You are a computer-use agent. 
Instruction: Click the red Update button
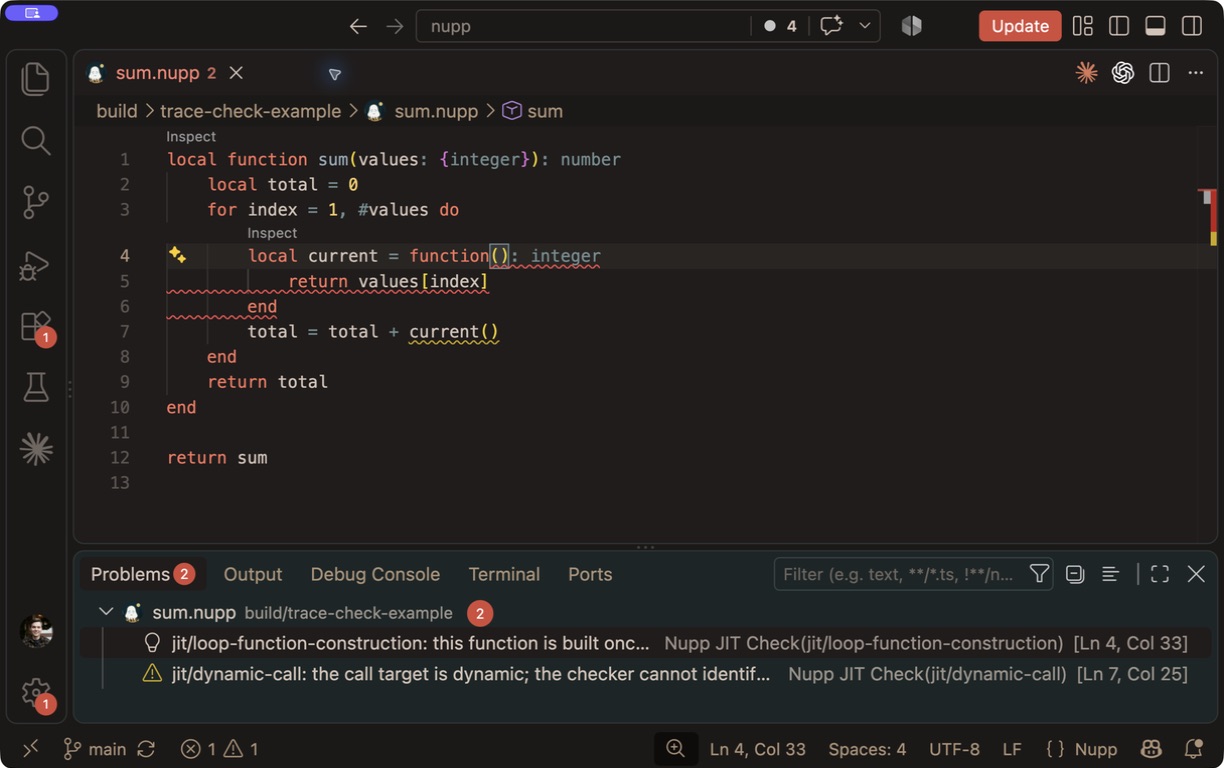click(x=1020, y=26)
